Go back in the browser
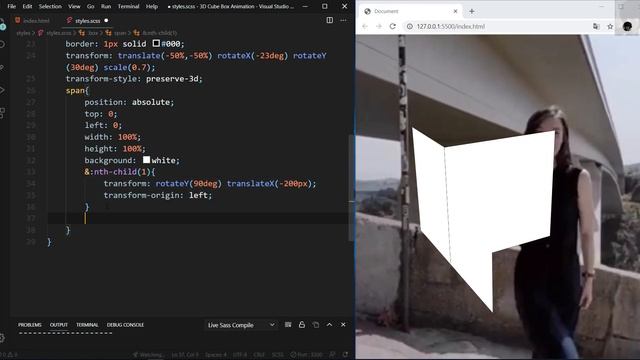This screenshot has height=360, width=640. coord(365,26)
